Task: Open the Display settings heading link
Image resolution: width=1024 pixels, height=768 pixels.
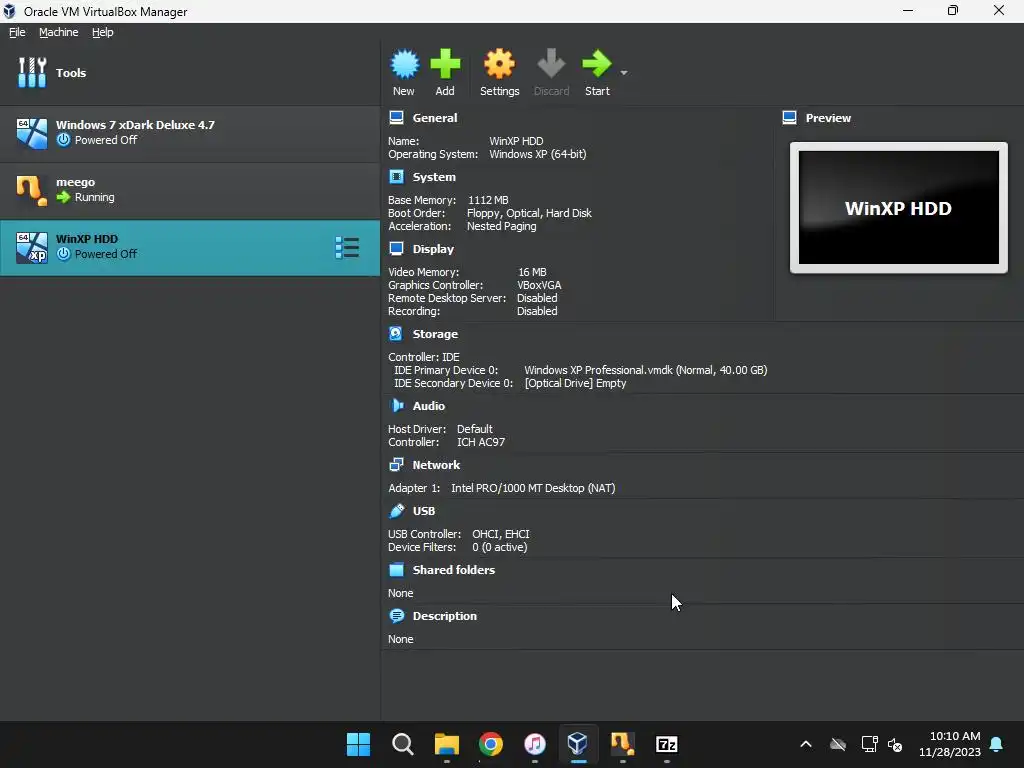Action: pos(433,249)
